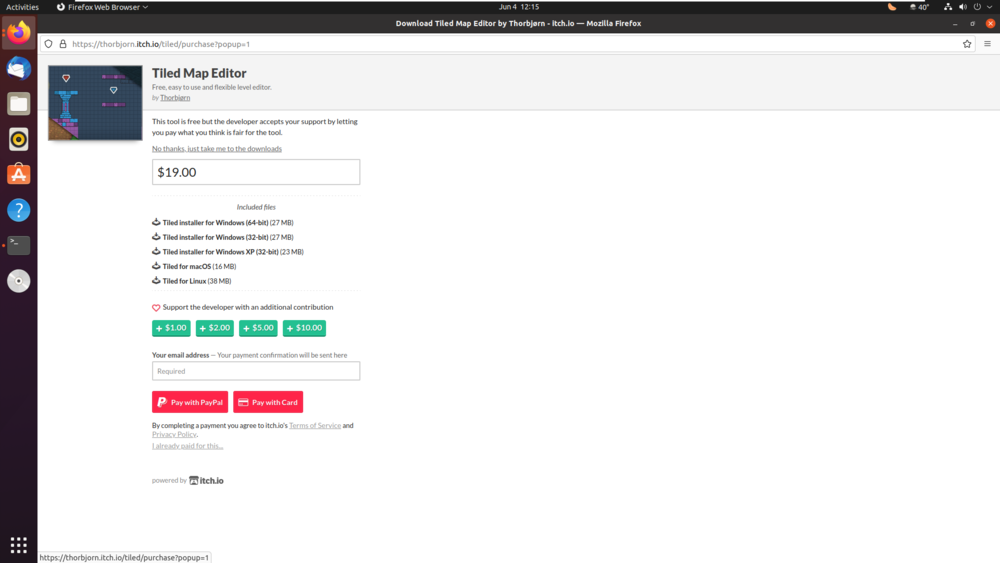Image resolution: width=1000 pixels, height=563 pixels.
Task: Pay with Card
Action: tap(268, 402)
